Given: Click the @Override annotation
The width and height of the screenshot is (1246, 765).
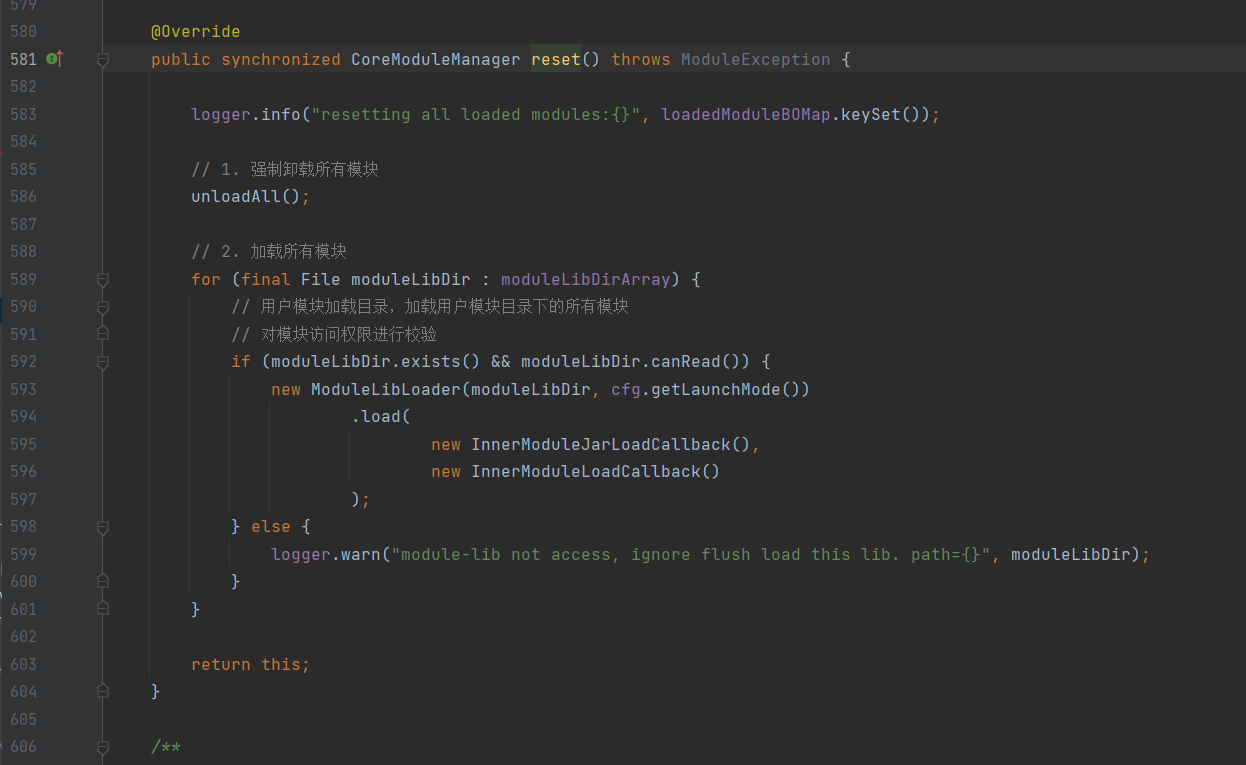Looking at the screenshot, I should (x=195, y=32).
